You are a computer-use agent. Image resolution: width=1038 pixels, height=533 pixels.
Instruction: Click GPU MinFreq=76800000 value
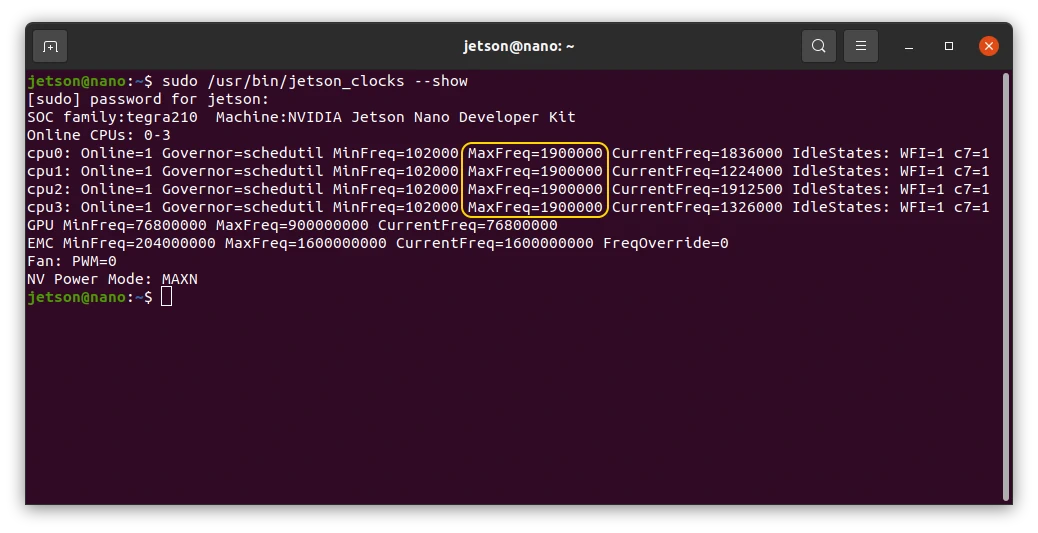pyautogui.click(x=134, y=225)
